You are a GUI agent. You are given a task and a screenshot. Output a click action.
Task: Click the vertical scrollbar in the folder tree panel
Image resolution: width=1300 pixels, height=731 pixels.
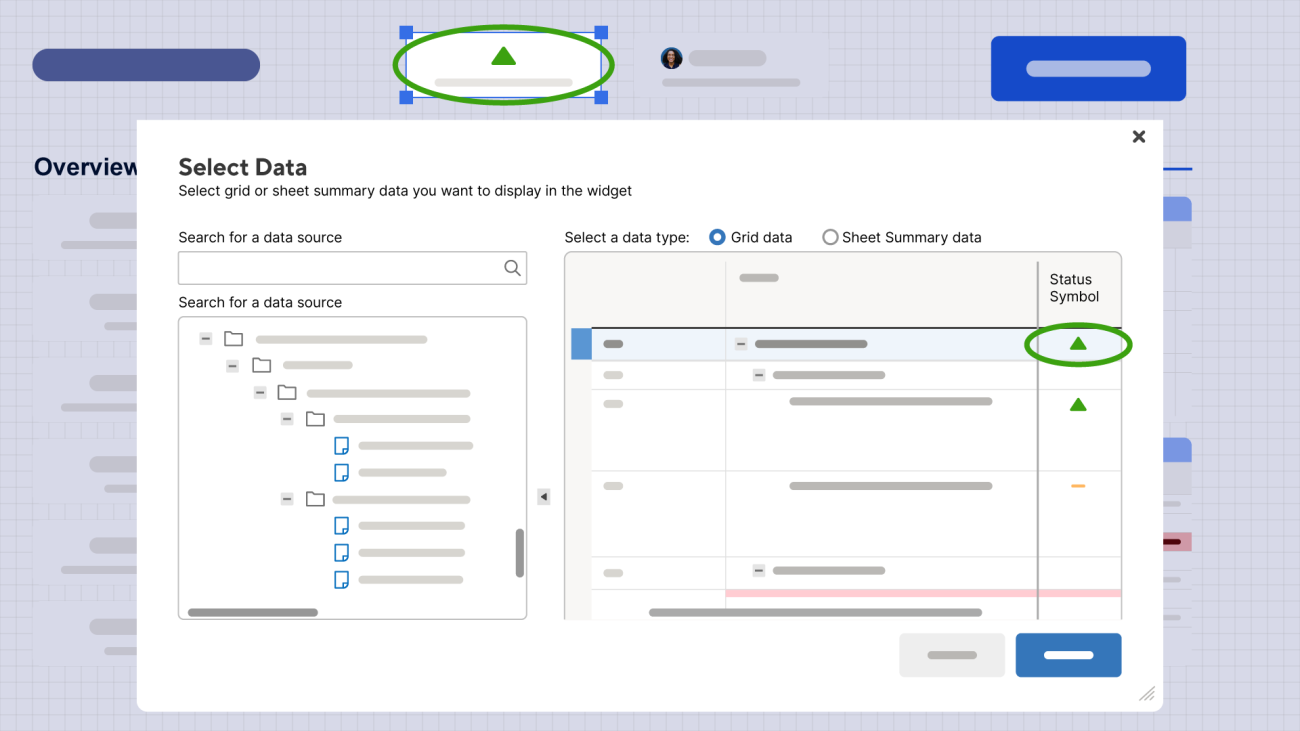520,555
